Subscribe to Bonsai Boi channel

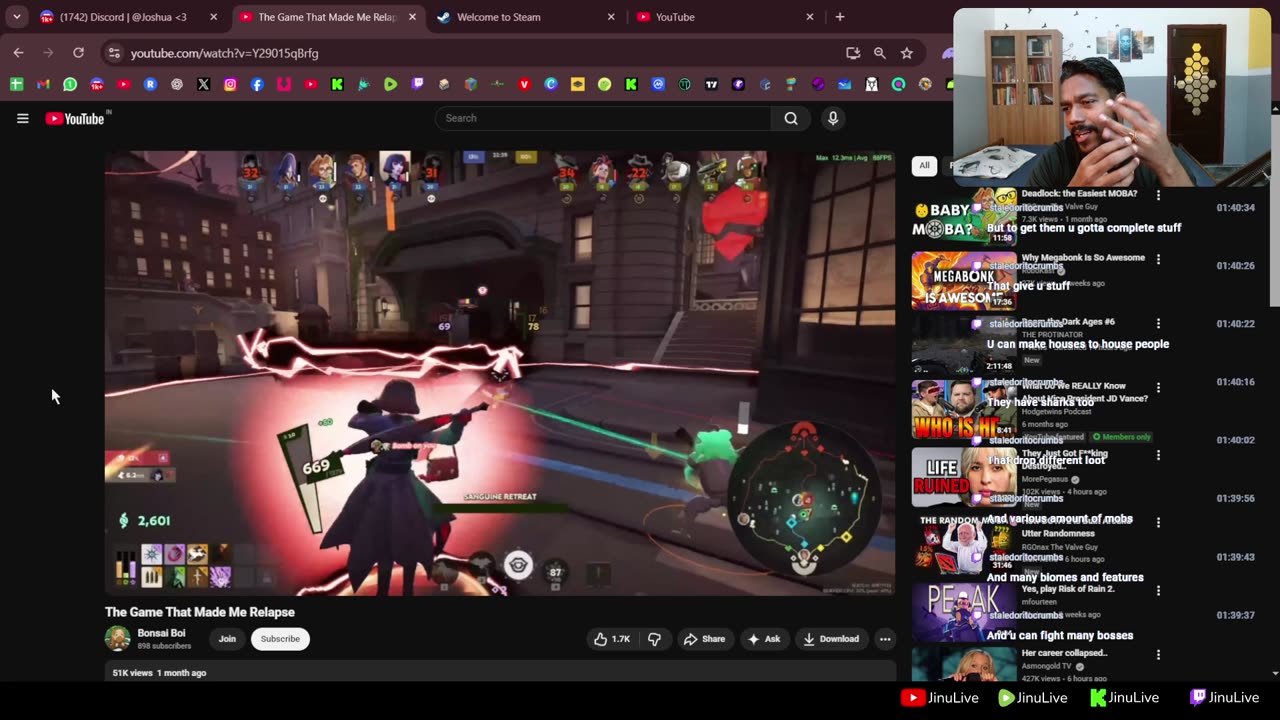(x=280, y=639)
